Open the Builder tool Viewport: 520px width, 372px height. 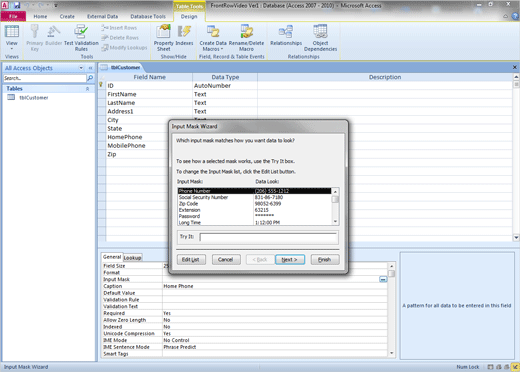(53, 35)
